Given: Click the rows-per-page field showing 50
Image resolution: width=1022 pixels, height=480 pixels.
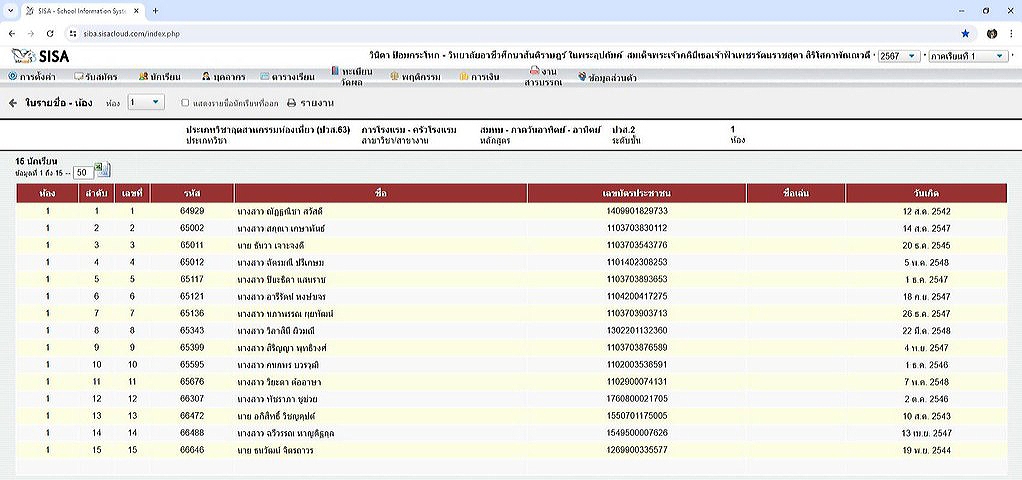Looking at the screenshot, I should 83,173.
